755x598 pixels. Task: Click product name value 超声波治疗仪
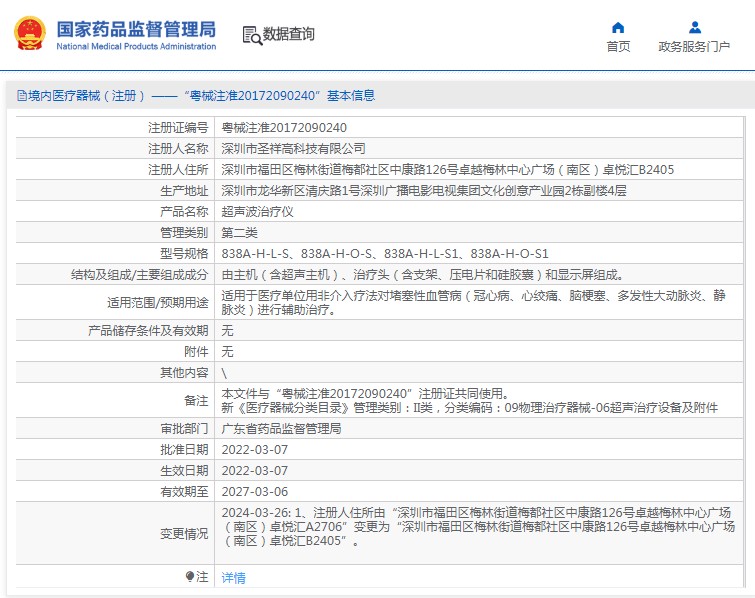click(257, 212)
